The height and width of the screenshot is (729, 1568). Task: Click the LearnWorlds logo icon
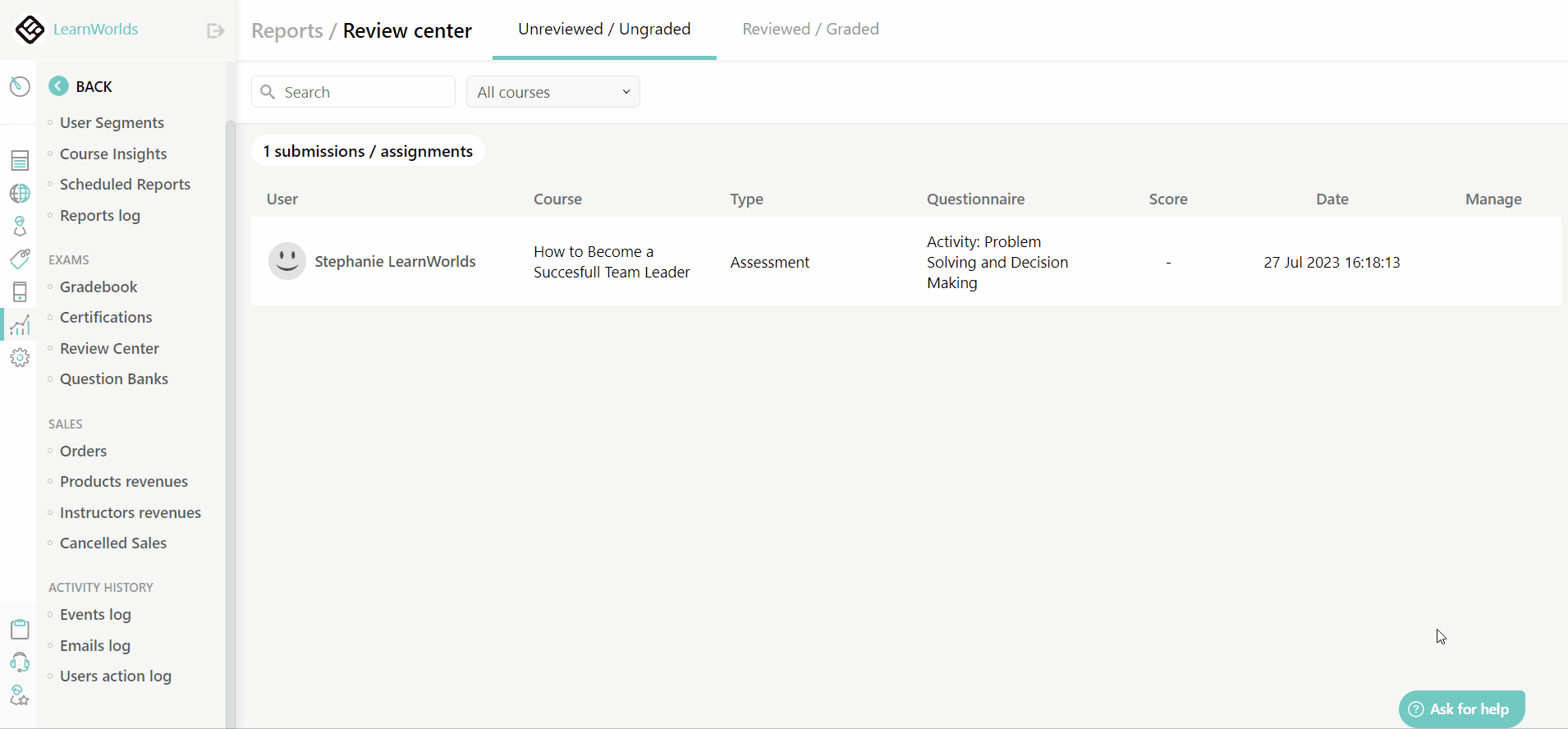pos(30,30)
